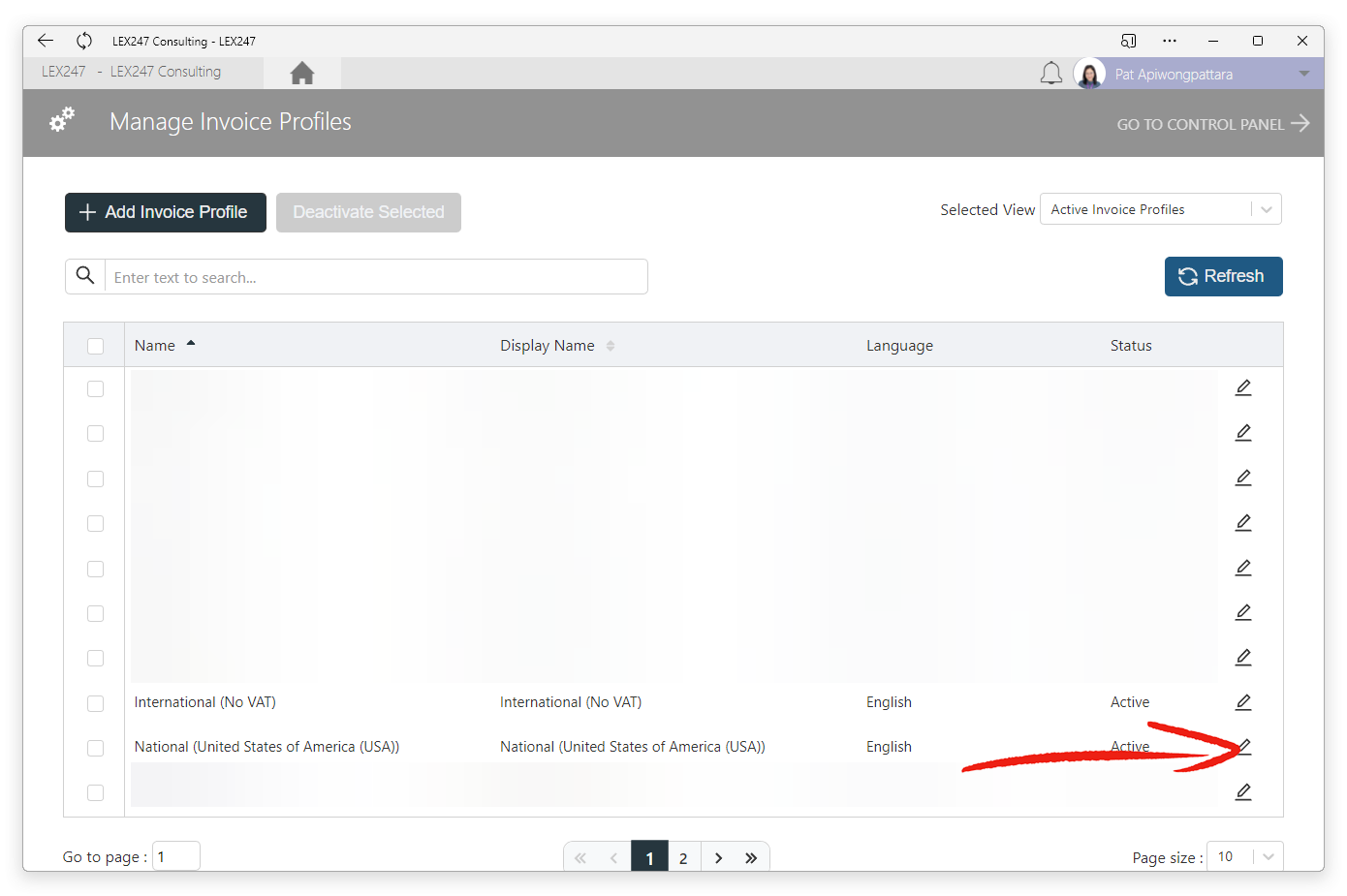Open the Home icon tab

click(302, 73)
